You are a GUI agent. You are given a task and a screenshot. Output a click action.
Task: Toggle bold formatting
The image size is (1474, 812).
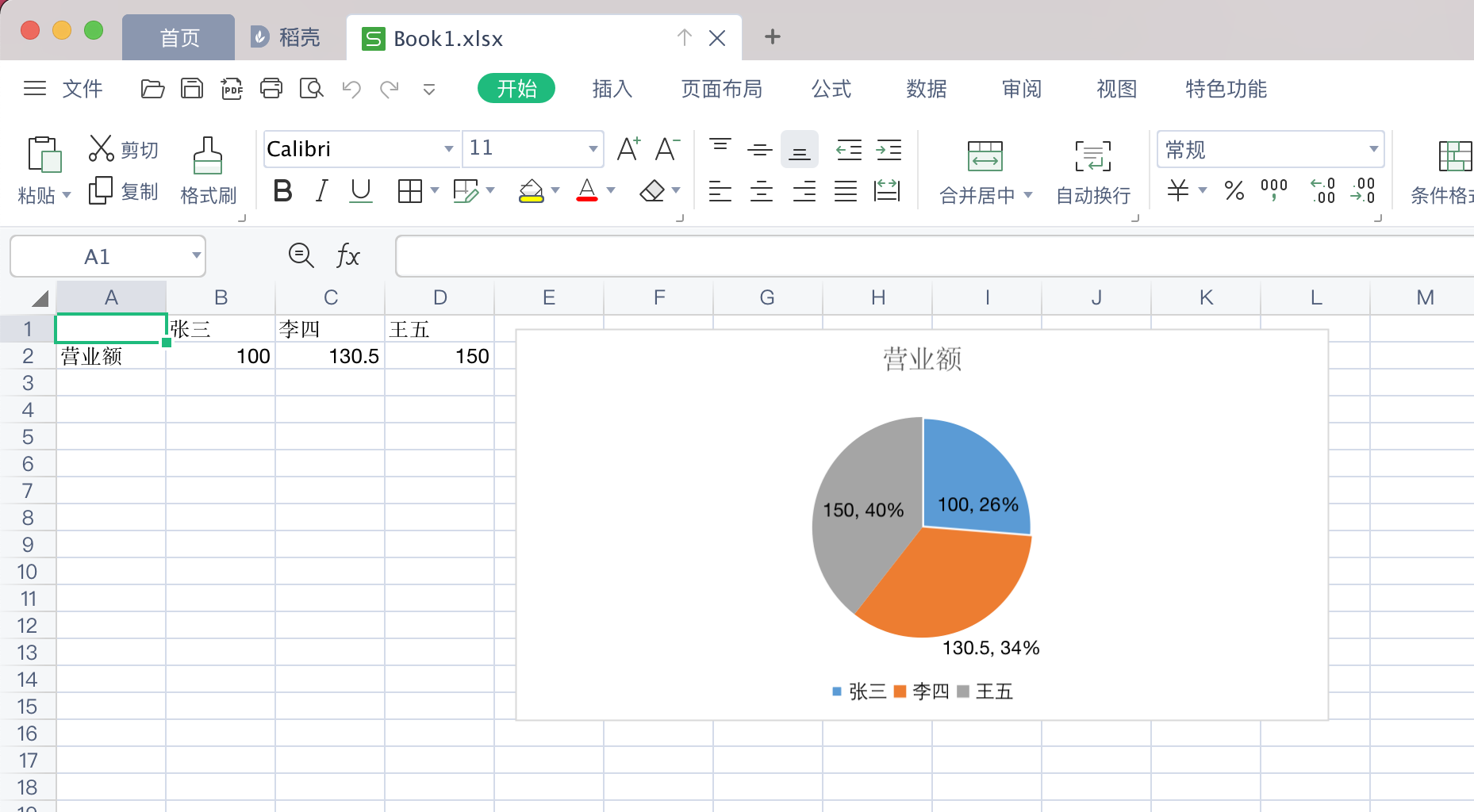282,190
